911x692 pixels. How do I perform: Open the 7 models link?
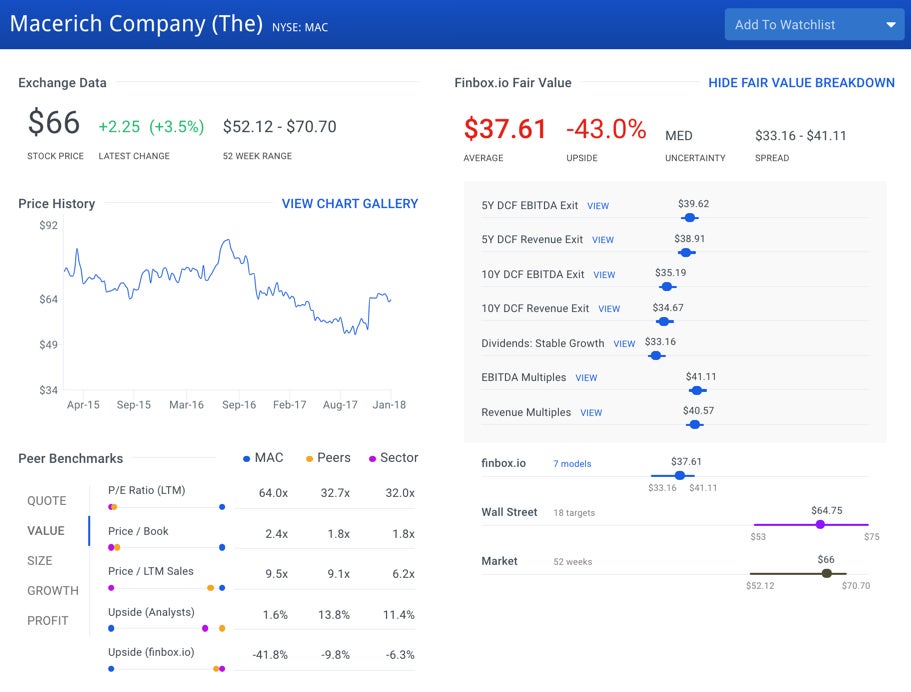coord(572,464)
